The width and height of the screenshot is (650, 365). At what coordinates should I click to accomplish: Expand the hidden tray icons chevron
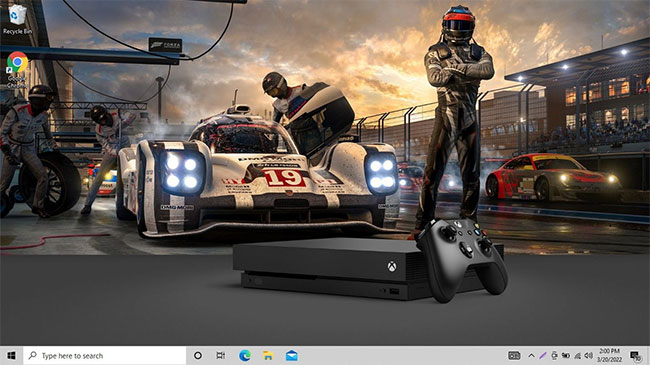coord(531,355)
